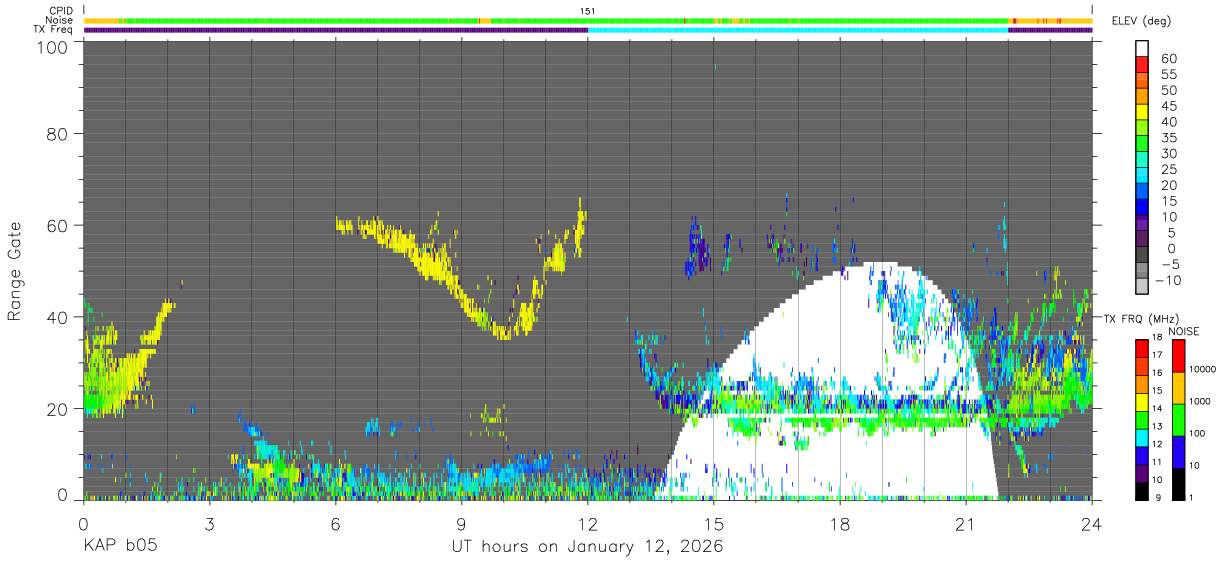Click NOISE legend value 1
Image resolution: width=1228 pixels, height=567 pixels.
[1192, 497]
